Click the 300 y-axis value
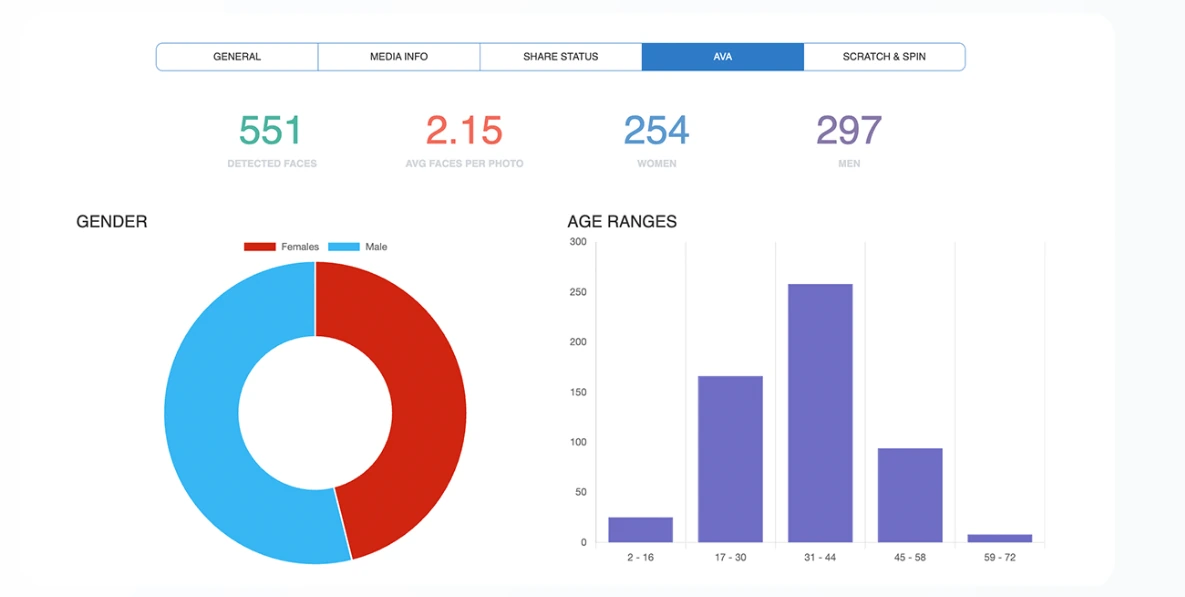Image resolution: width=1185 pixels, height=597 pixels. [578, 243]
